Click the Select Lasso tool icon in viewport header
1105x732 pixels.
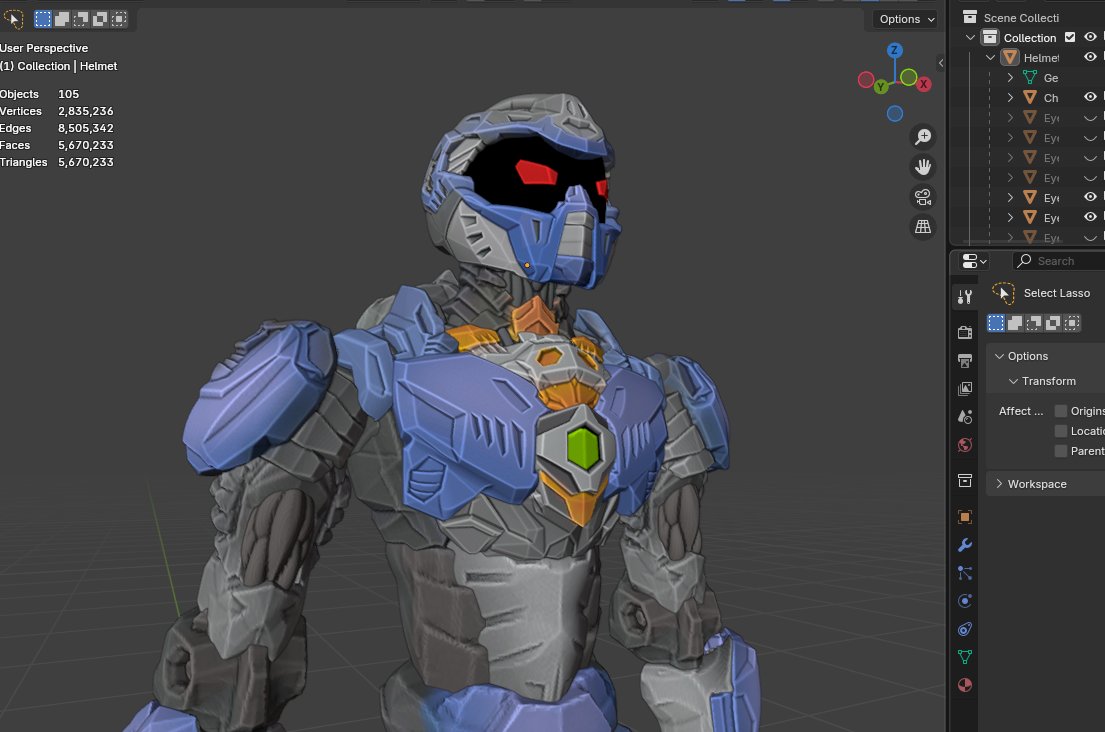pyautogui.click(x=13, y=19)
